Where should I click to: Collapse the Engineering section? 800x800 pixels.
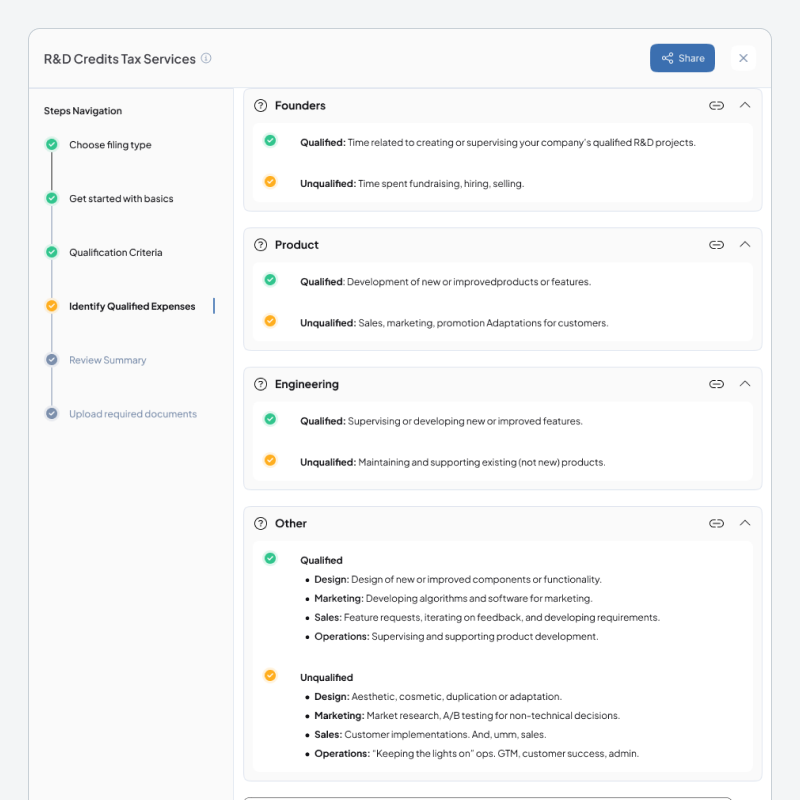(x=745, y=384)
